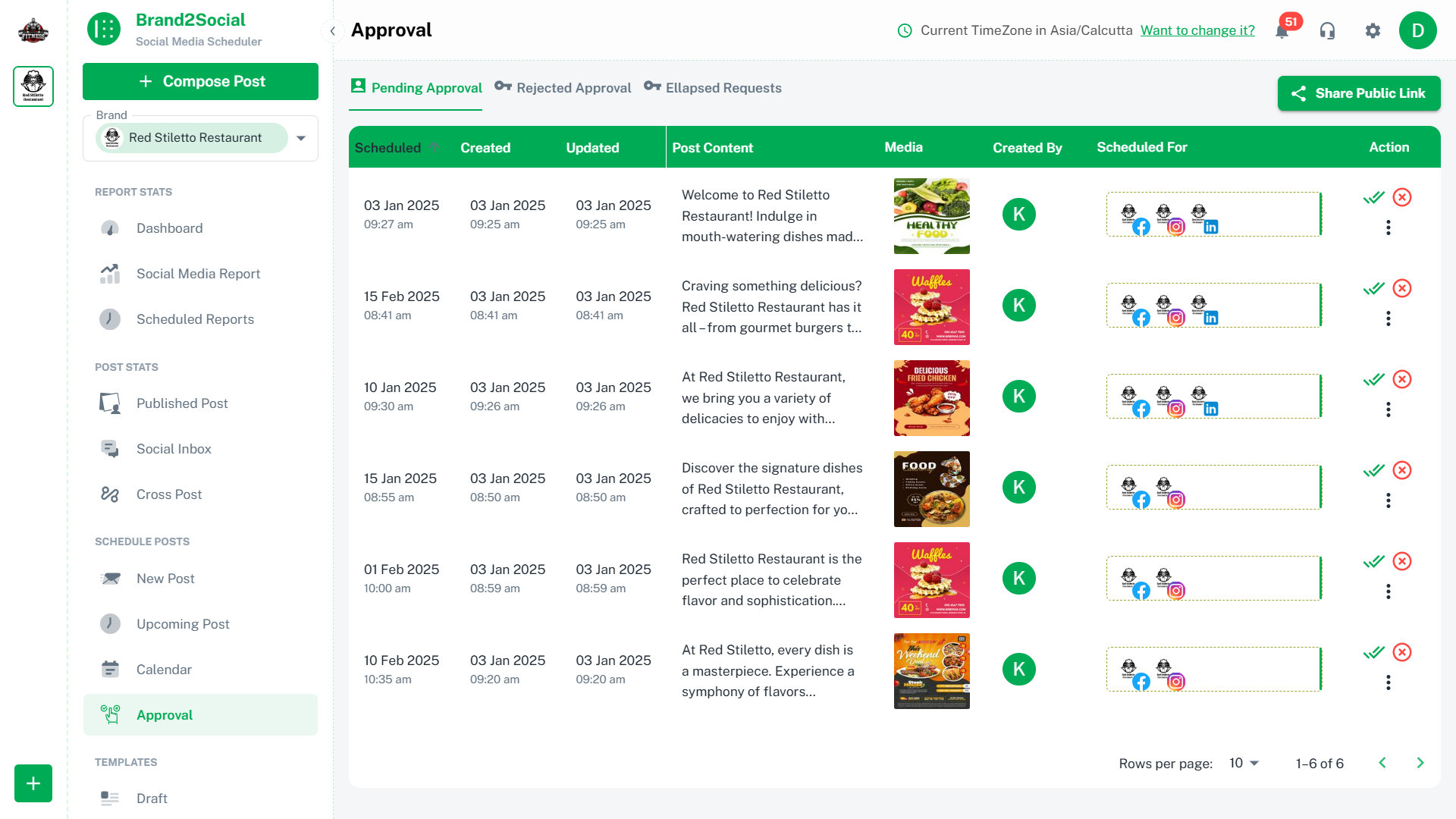Approve the 'Welcome to Red Stiletto' post
Viewport: 1456px width, 819px height.
point(1373,198)
